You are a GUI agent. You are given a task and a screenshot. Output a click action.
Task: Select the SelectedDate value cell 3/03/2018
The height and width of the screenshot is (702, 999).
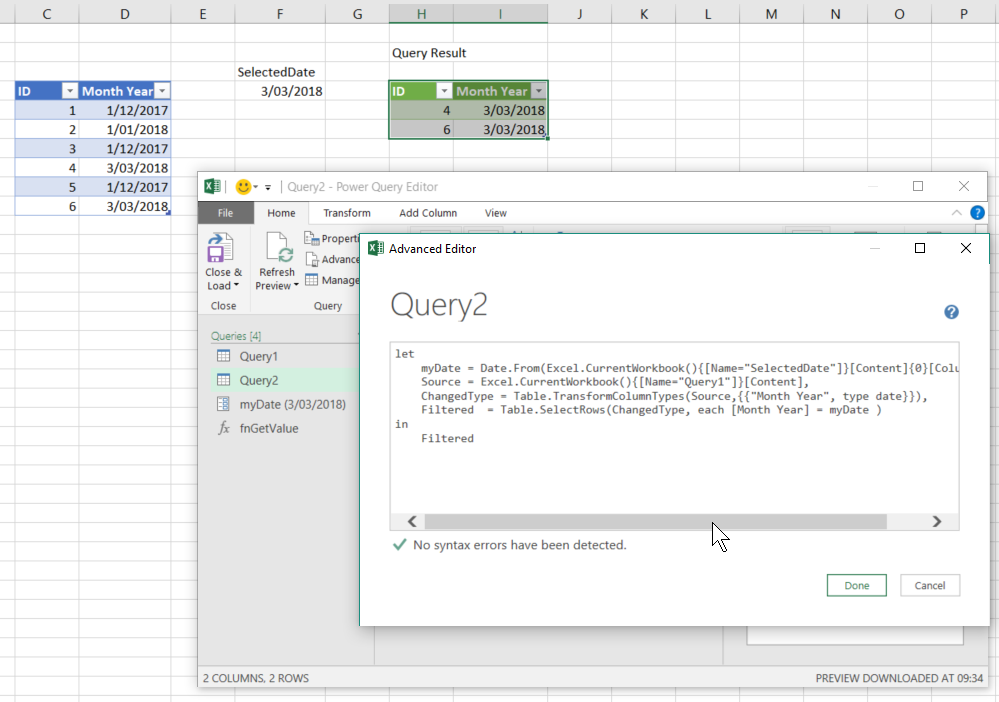[x=280, y=91]
